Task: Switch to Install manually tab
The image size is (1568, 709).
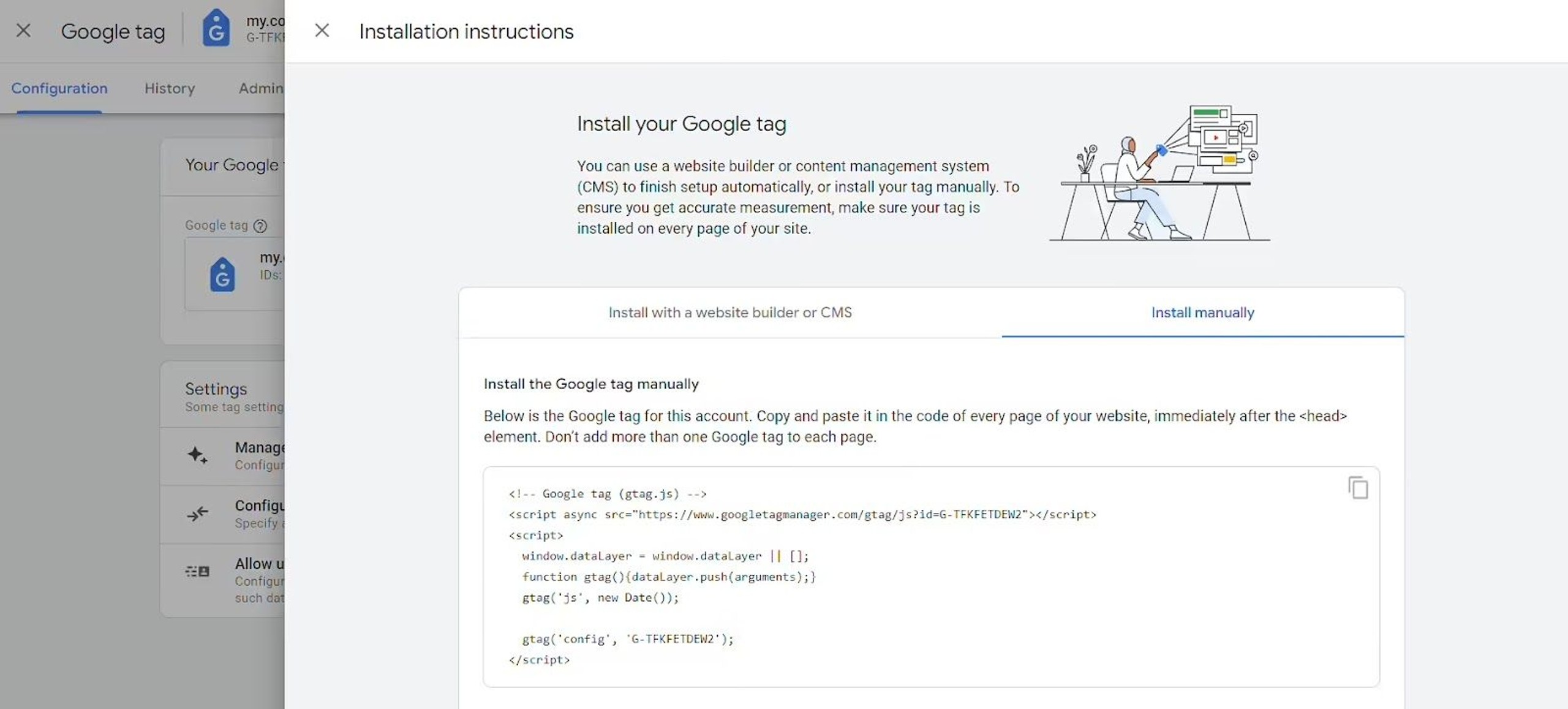Action: pos(1202,313)
